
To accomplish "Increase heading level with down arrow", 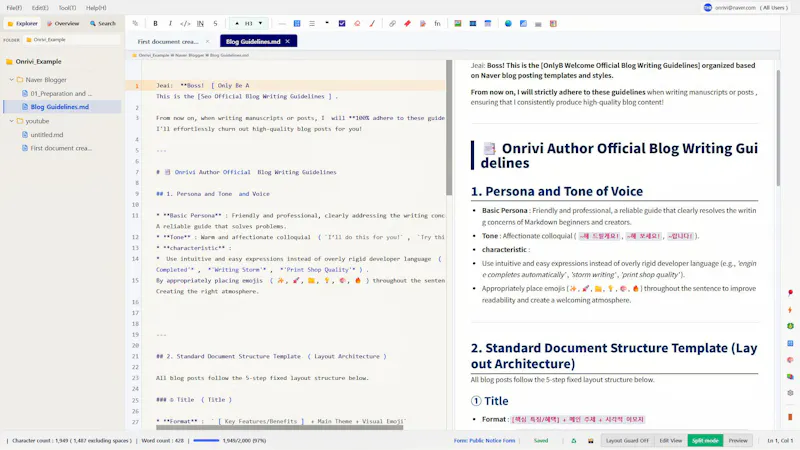I will tap(260, 23).
